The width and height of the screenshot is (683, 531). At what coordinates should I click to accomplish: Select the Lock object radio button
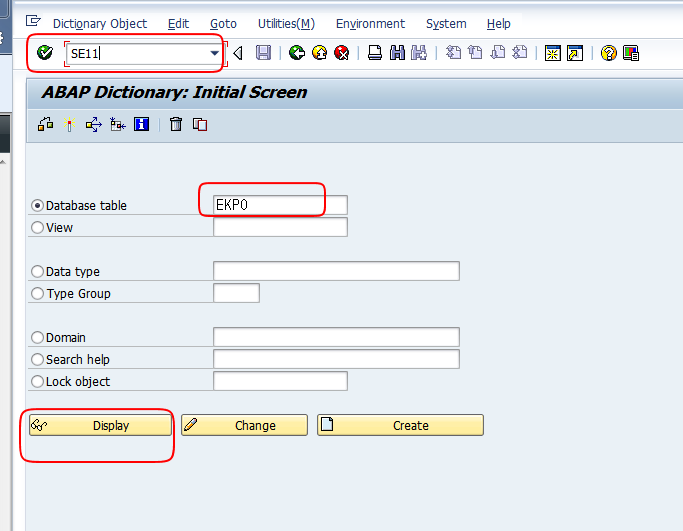37,382
